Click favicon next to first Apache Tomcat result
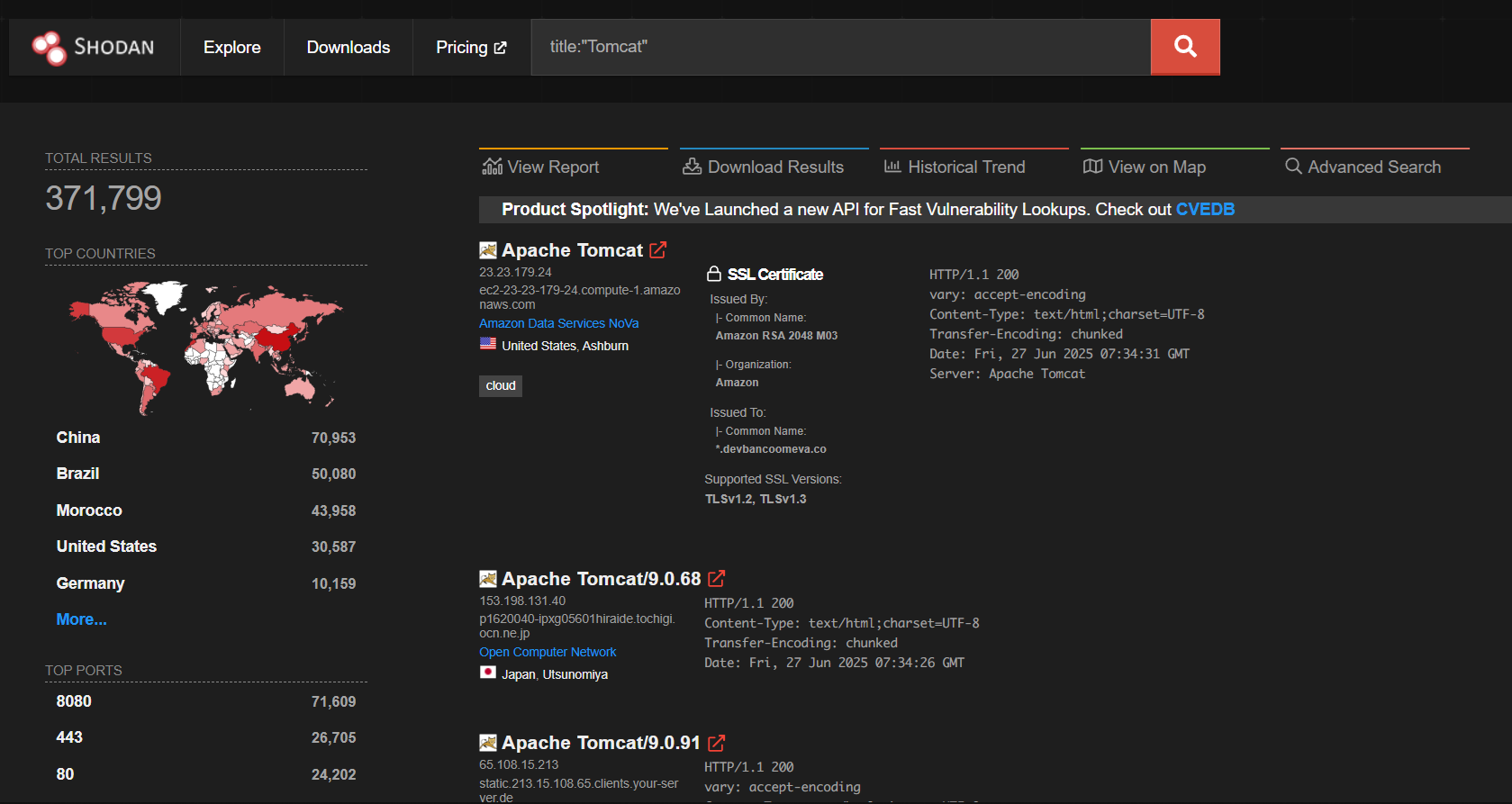1512x804 pixels. [488, 250]
